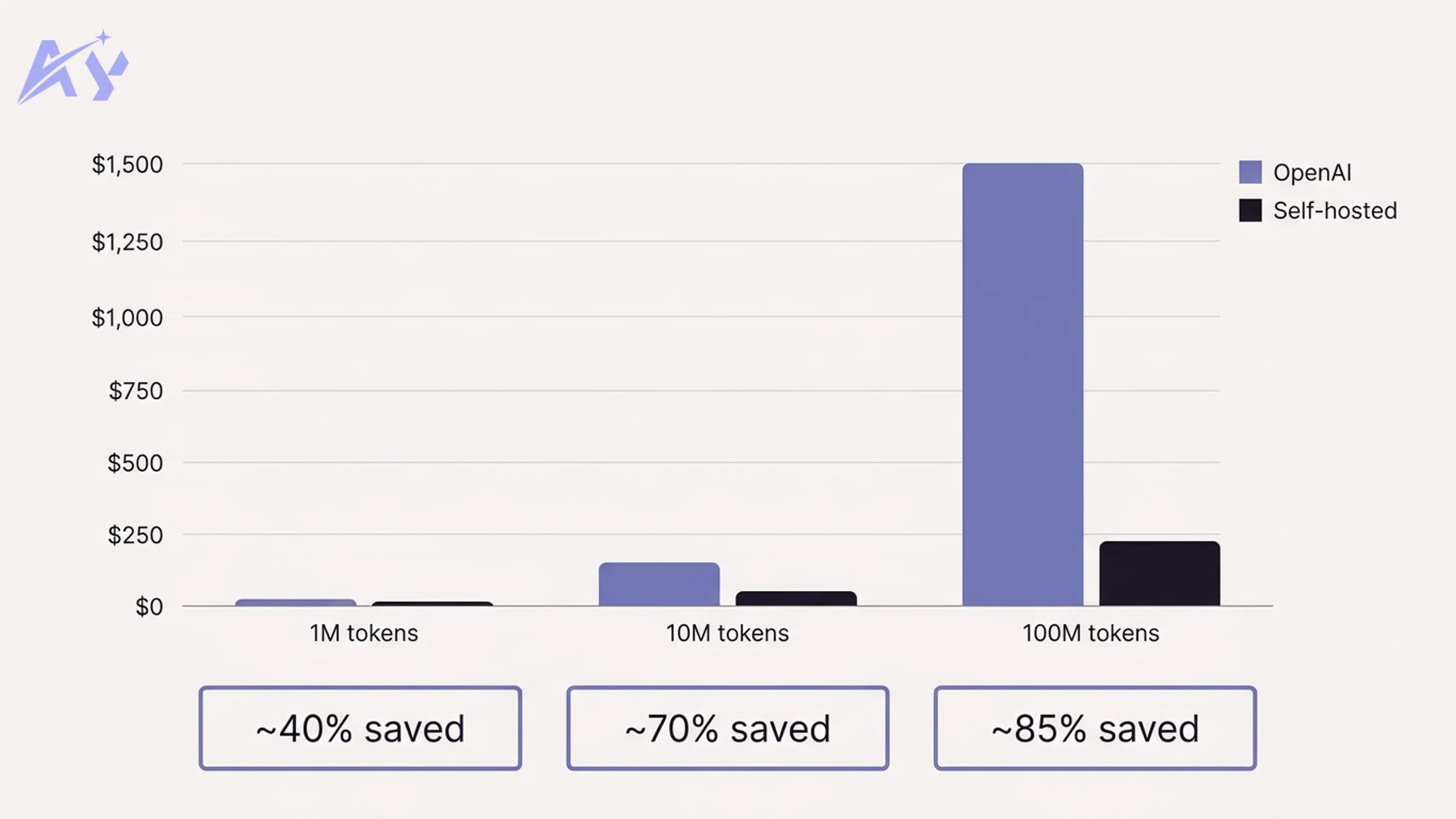This screenshot has width=1456, height=819.
Task: Click the OpenAI legend color swatch
Action: (x=1250, y=172)
